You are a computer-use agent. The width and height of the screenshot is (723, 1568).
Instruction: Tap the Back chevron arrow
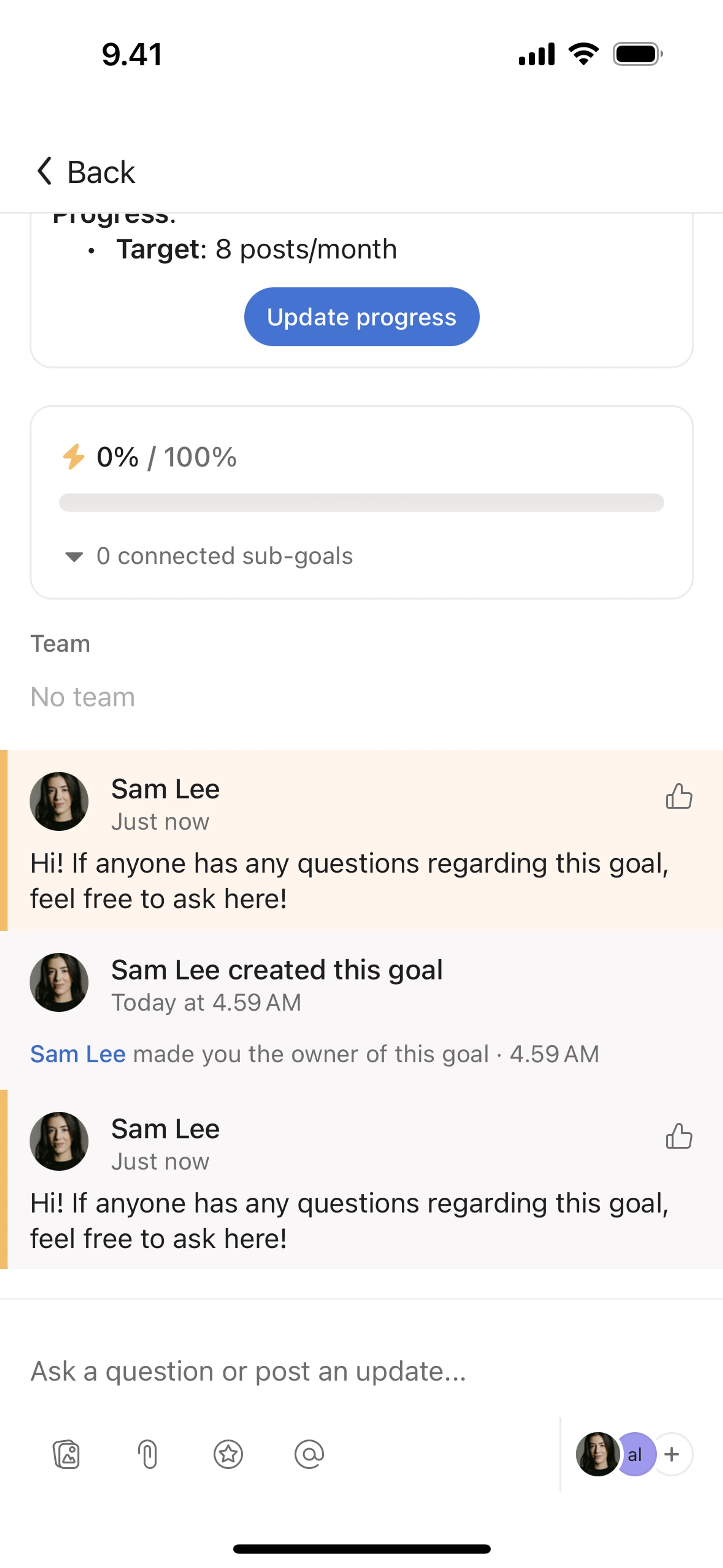pyautogui.click(x=44, y=171)
